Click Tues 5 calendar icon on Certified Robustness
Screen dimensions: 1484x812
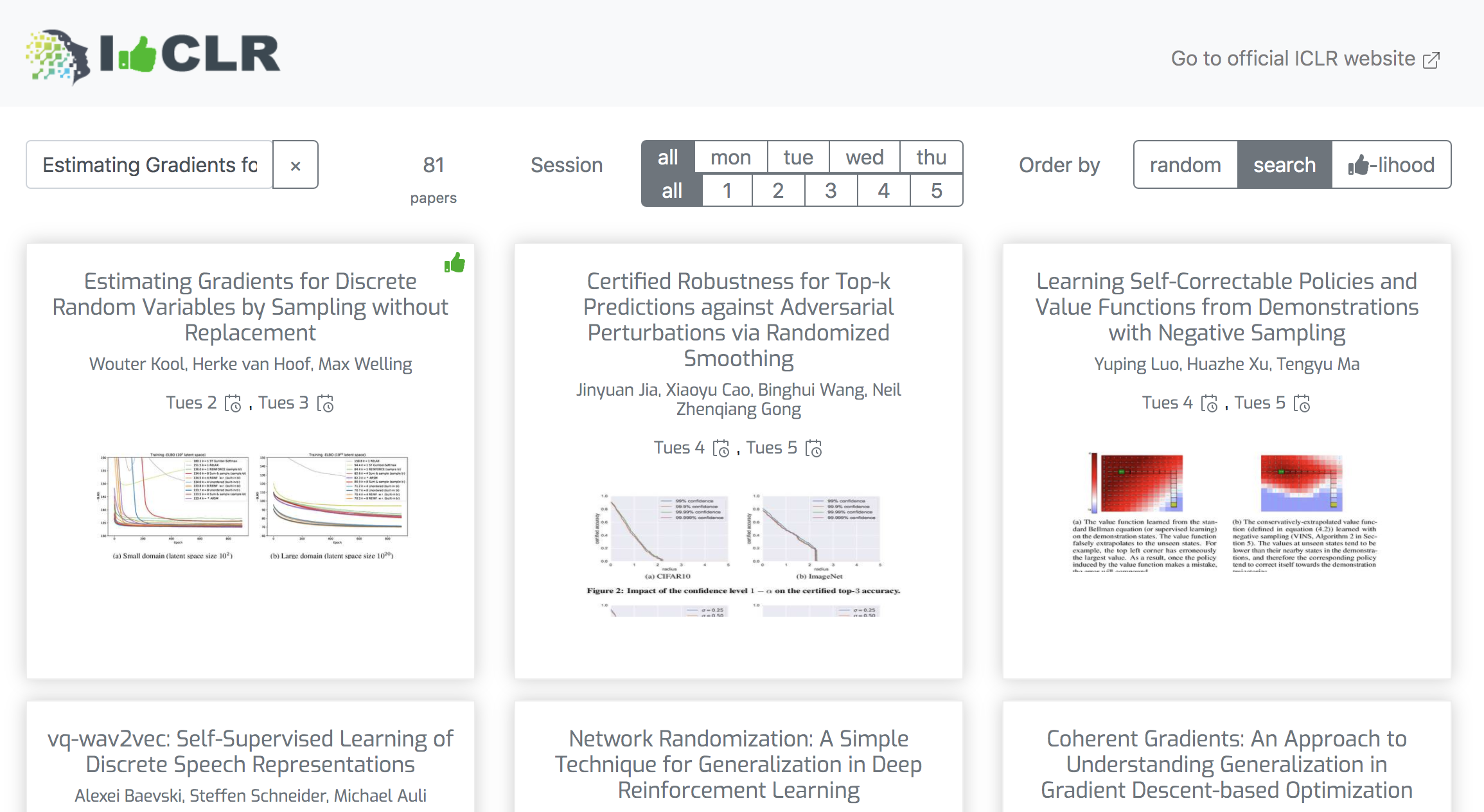(814, 448)
